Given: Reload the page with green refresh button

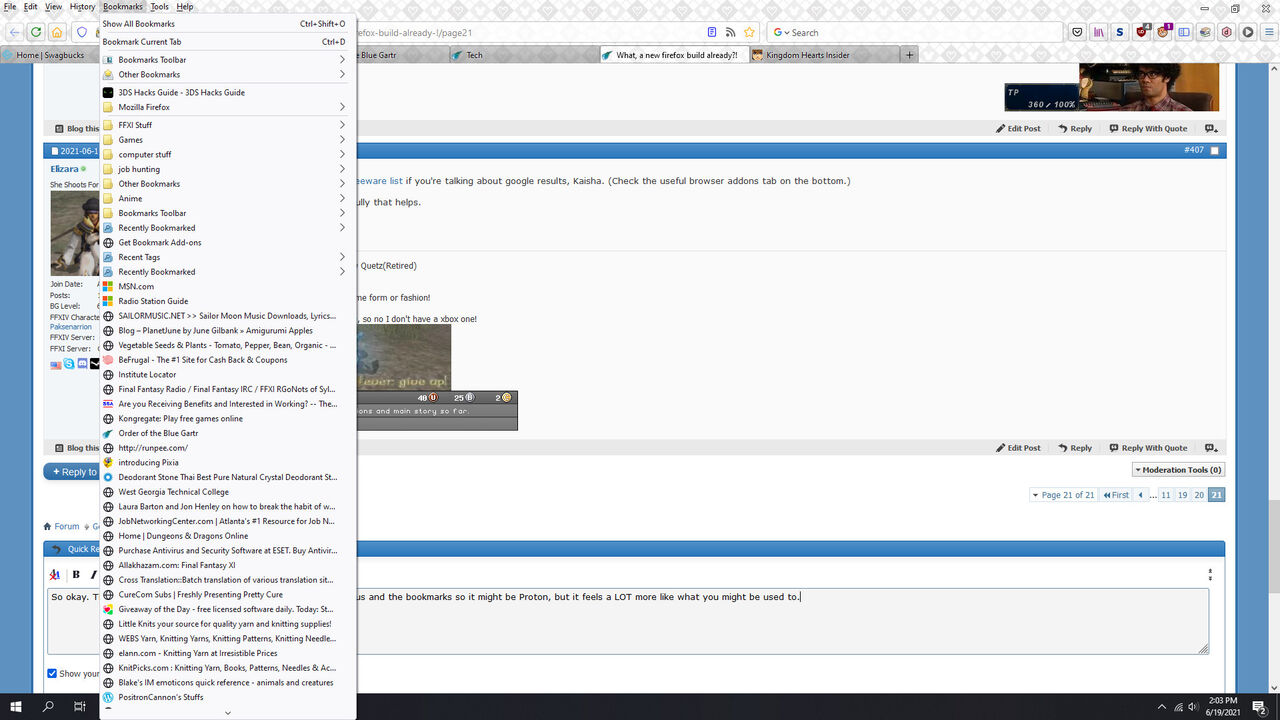Looking at the screenshot, I should tap(36, 32).
